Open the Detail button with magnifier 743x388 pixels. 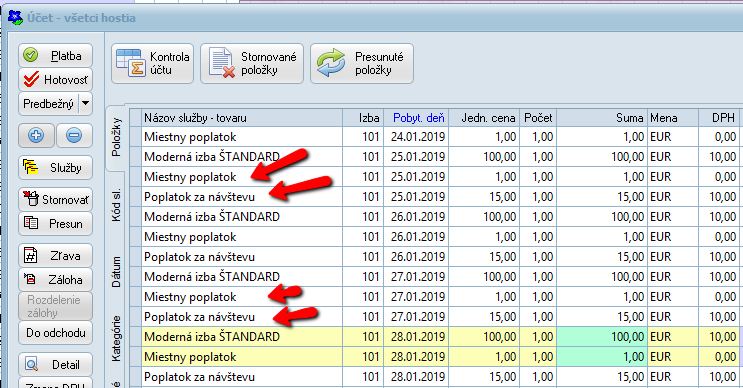pos(55,364)
